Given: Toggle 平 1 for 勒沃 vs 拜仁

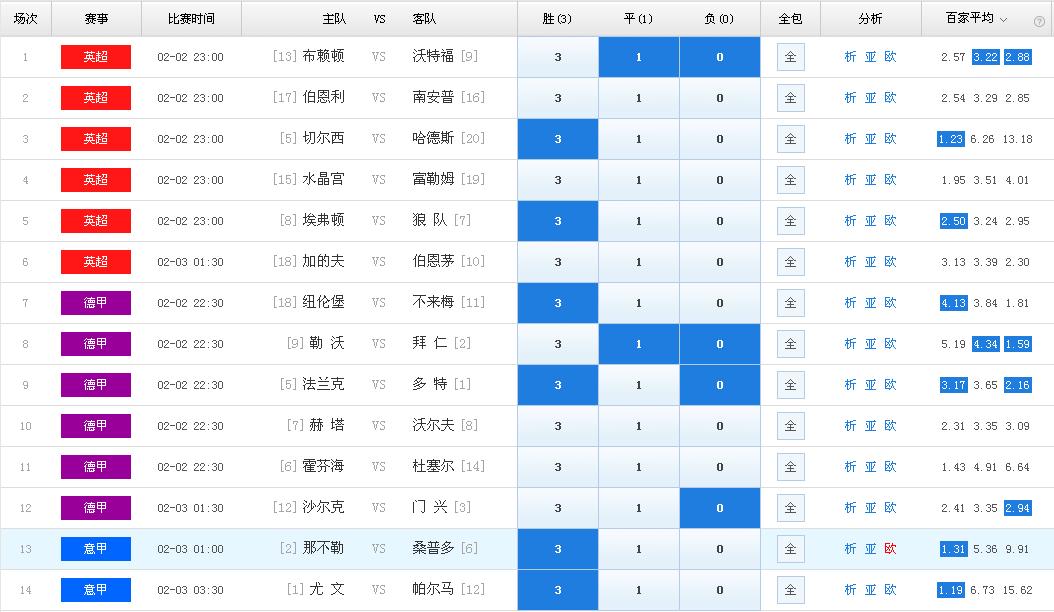Looking at the screenshot, I should 639,344.
